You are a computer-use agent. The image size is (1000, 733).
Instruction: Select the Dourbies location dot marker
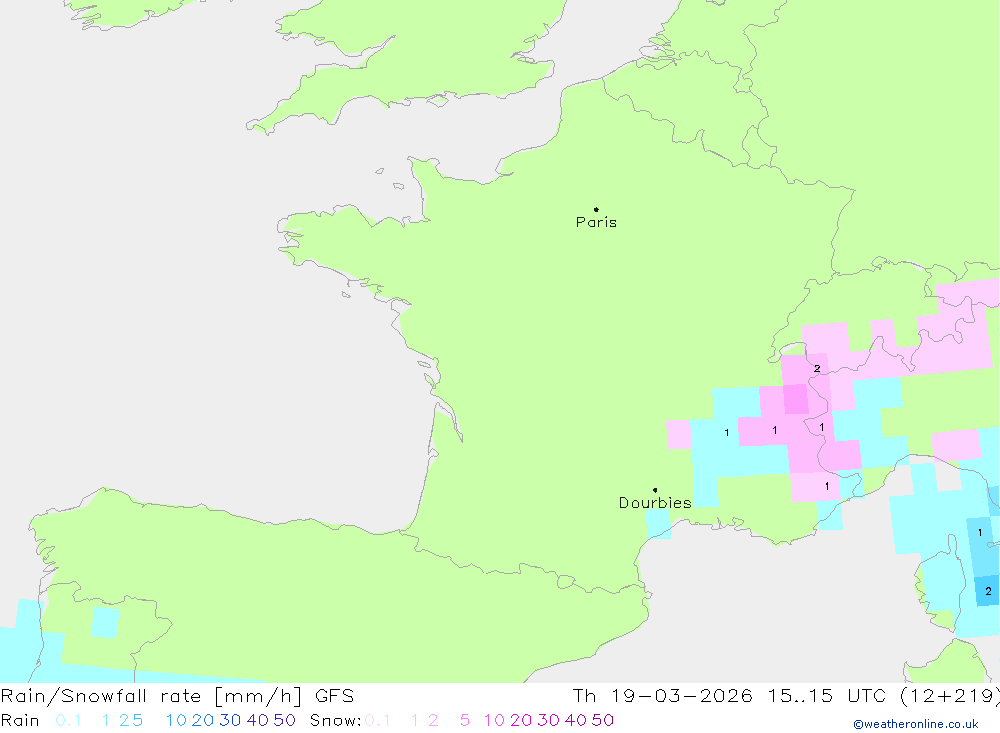tap(655, 490)
